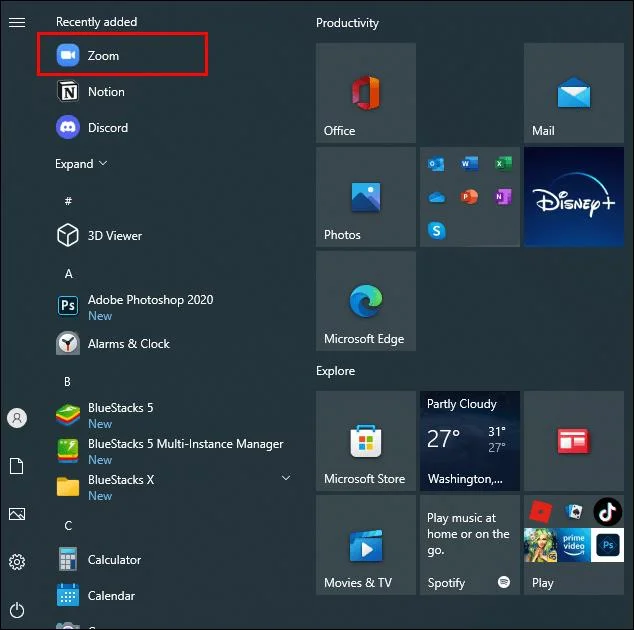Open the Calendar app icon

68,595
